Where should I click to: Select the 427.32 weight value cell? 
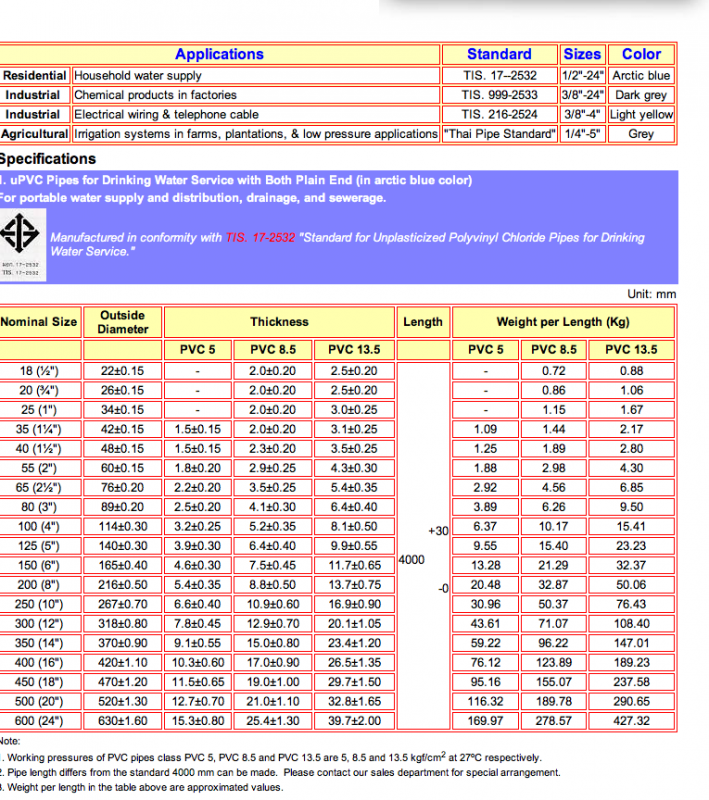[x=631, y=721]
